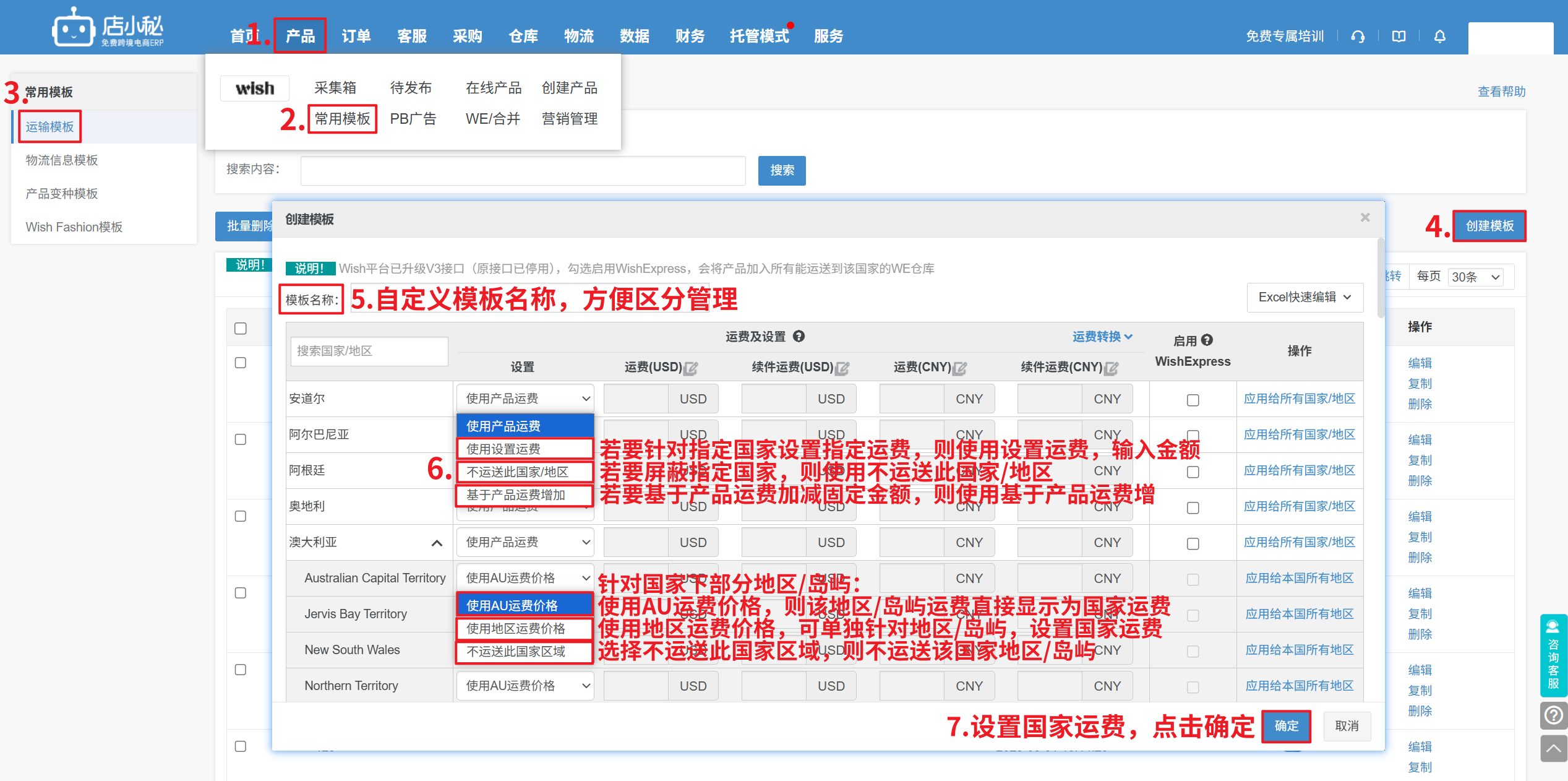Collapse the 澳大利亚 region list

click(x=437, y=543)
